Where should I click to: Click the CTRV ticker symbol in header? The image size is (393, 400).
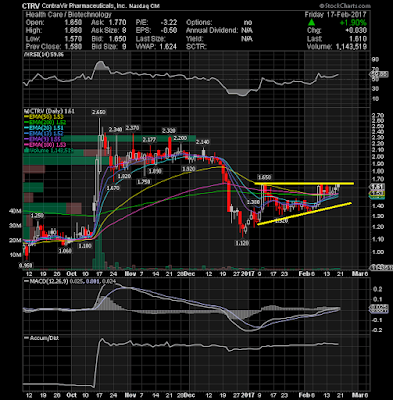32,6
